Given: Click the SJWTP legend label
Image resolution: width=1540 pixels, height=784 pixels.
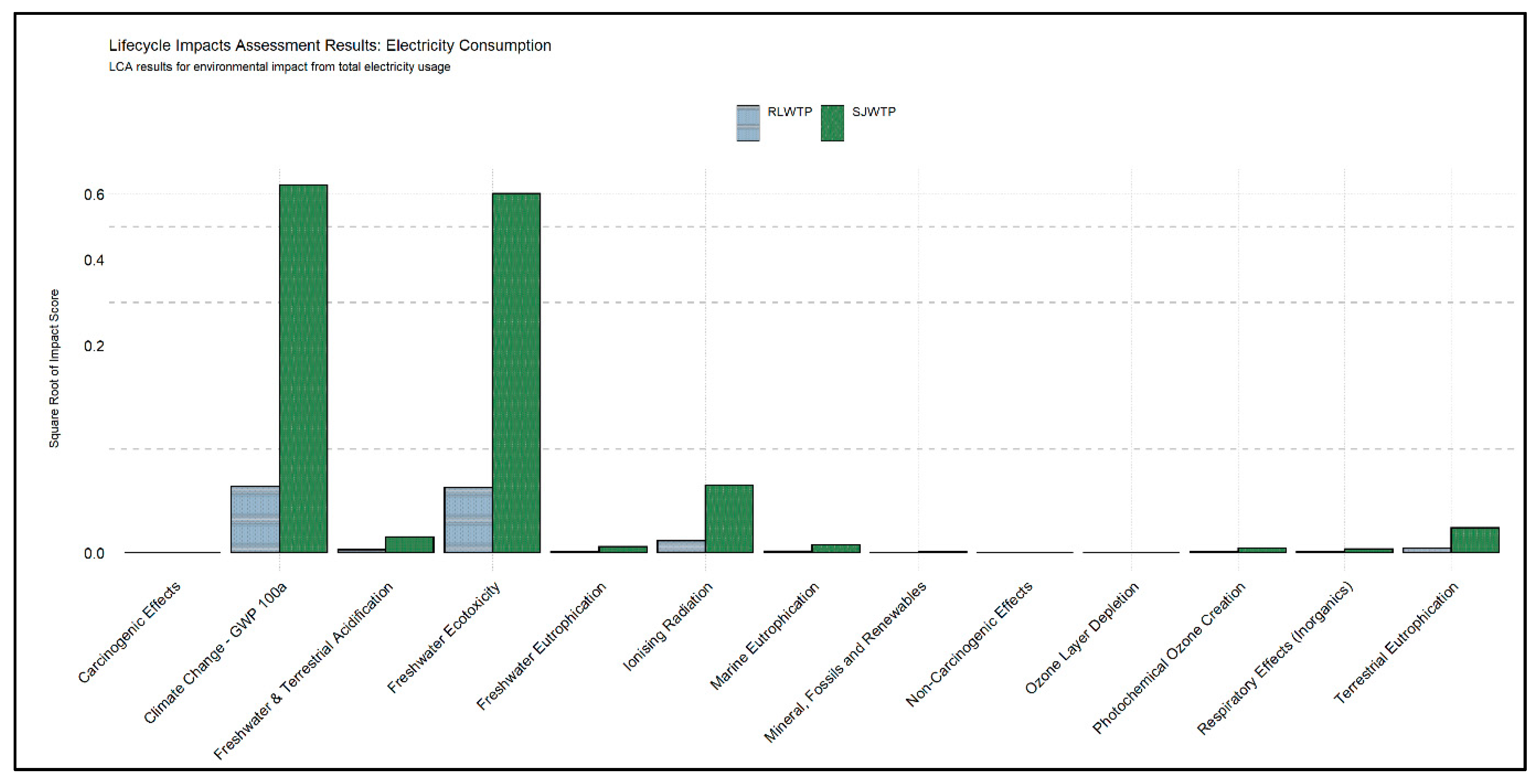Looking at the screenshot, I should [x=873, y=112].
